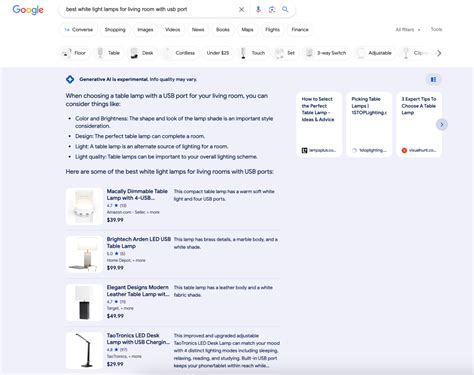The height and width of the screenshot is (375, 474).
Task: Open 3 Expert Tips To Choose A Table Lamp card
Action: point(419,124)
